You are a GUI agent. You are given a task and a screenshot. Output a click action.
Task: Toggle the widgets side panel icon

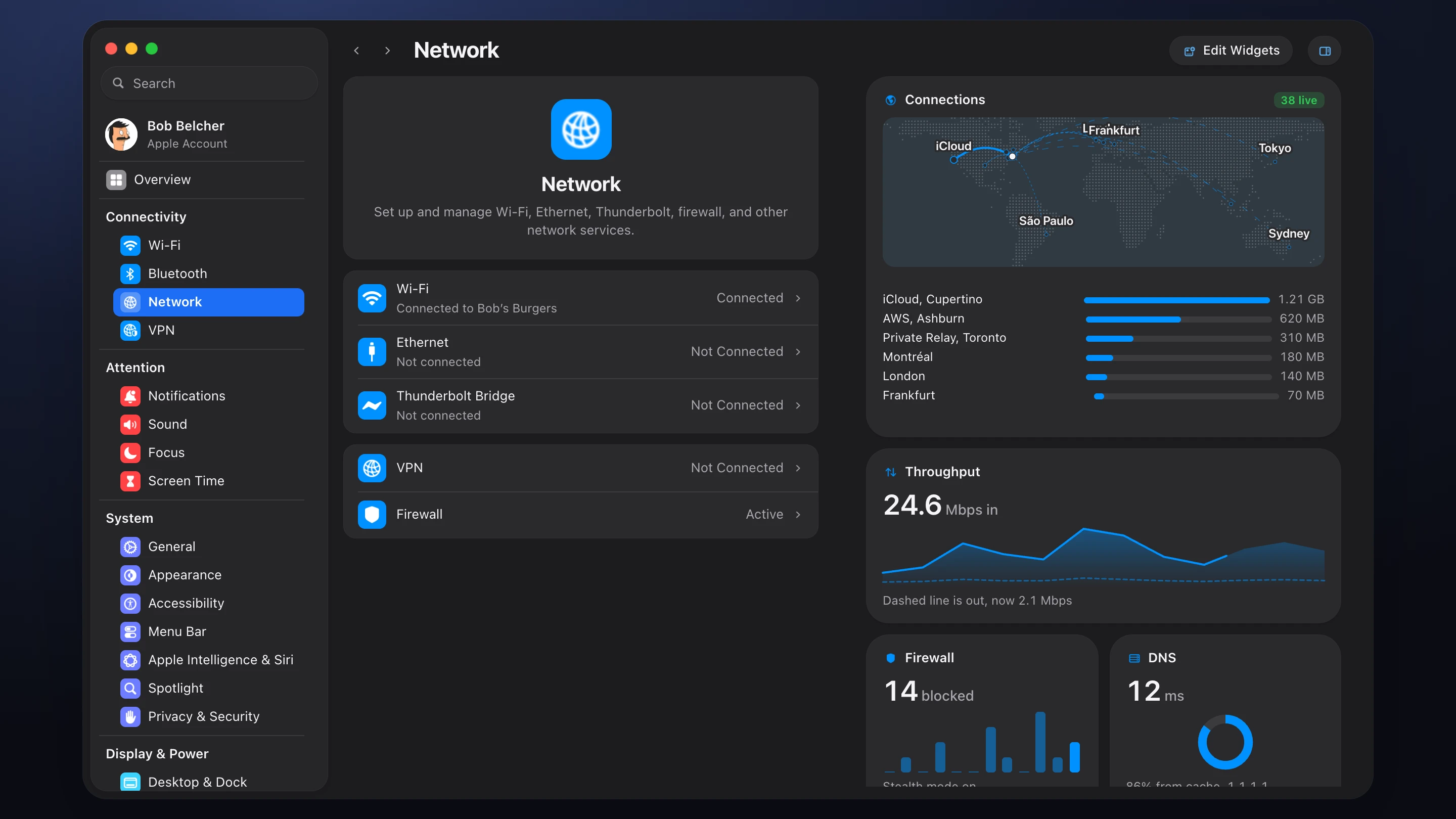1325,51
